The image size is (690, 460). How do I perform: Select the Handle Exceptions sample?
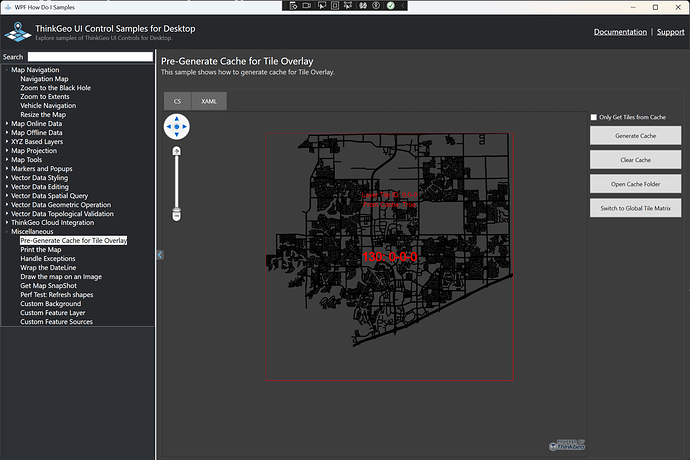click(48, 258)
